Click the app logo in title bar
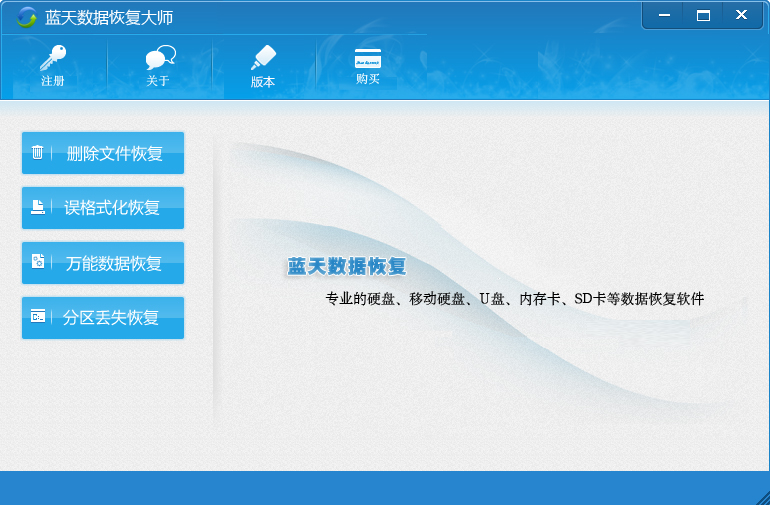Image resolution: width=770 pixels, height=505 pixels. (26, 17)
